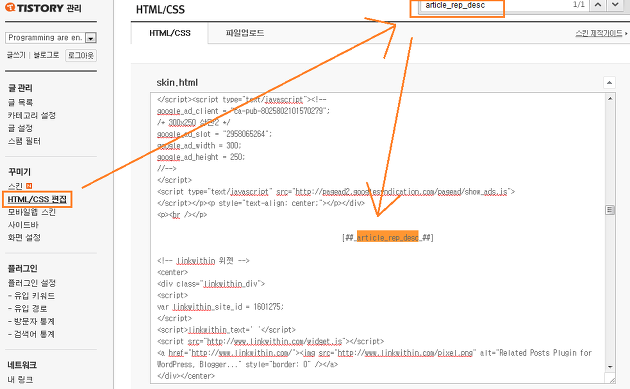Open the blog selector dropdown
Screen dimensions: 630x389
[91, 38]
